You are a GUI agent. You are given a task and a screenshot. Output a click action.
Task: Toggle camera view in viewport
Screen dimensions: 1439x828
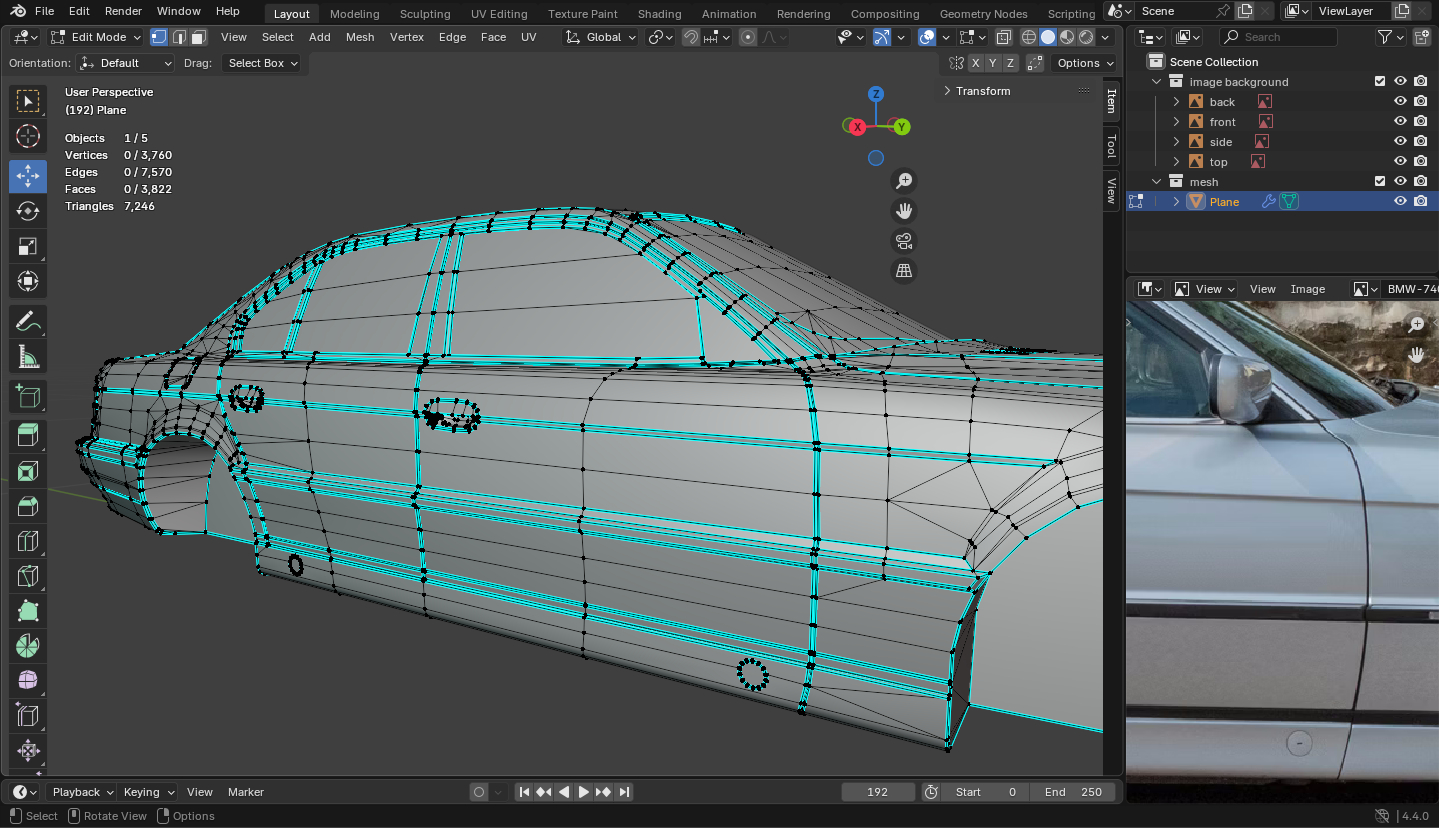(x=904, y=241)
